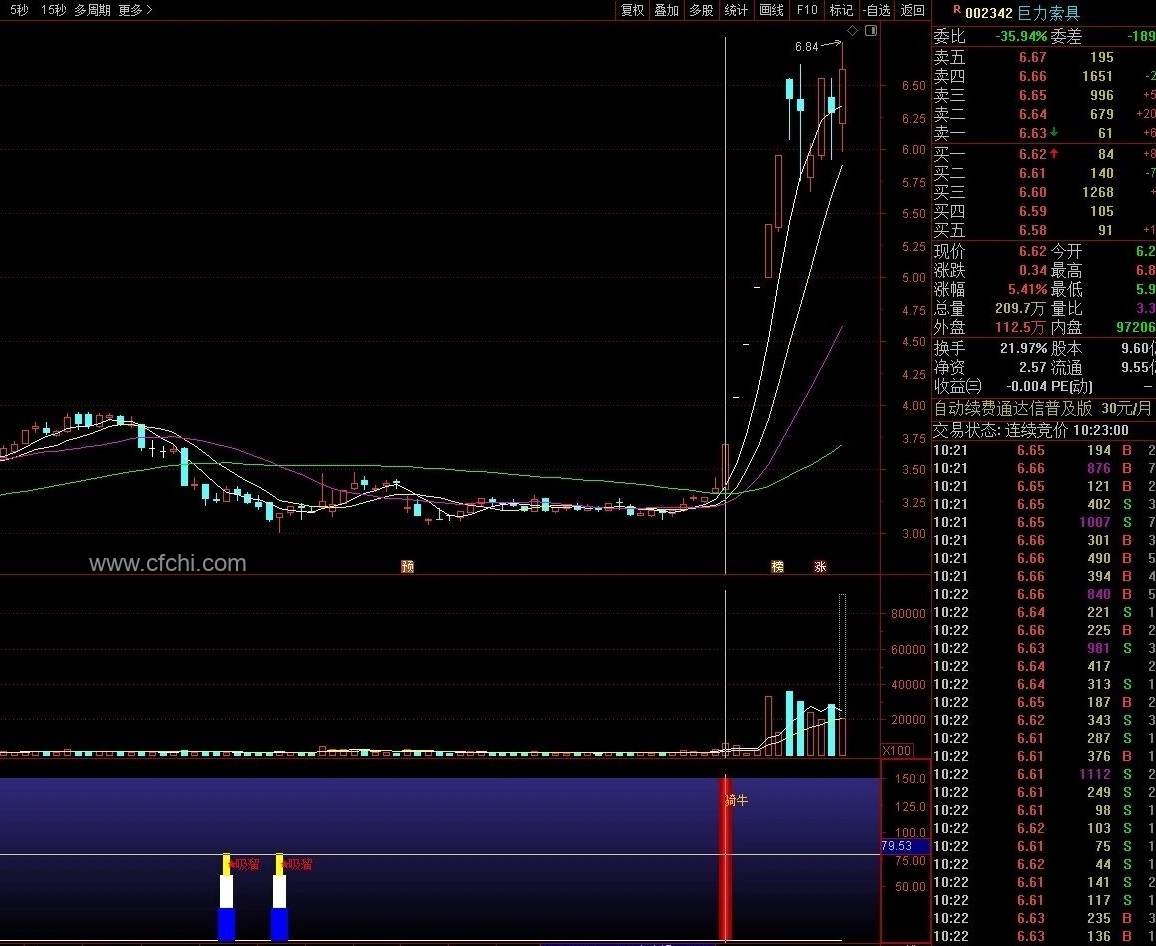The image size is (1156, 946).
Task: Open the 复权 adjustment menu
Action: [633, 10]
